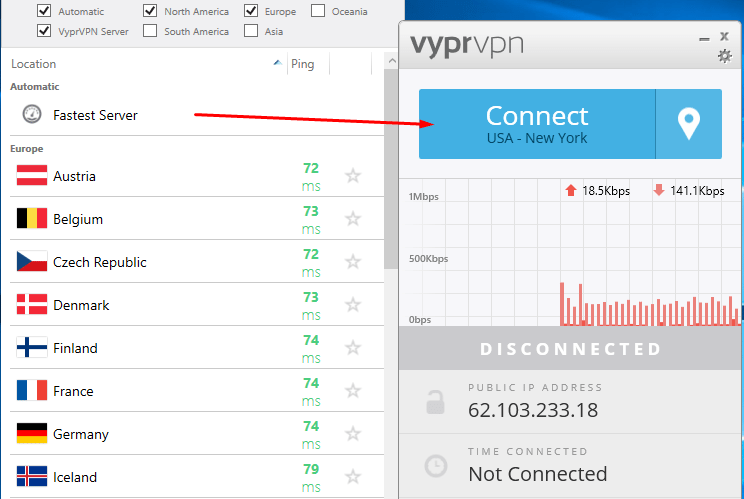
Task: Favorite Austria with its star
Action: tap(353, 176)
